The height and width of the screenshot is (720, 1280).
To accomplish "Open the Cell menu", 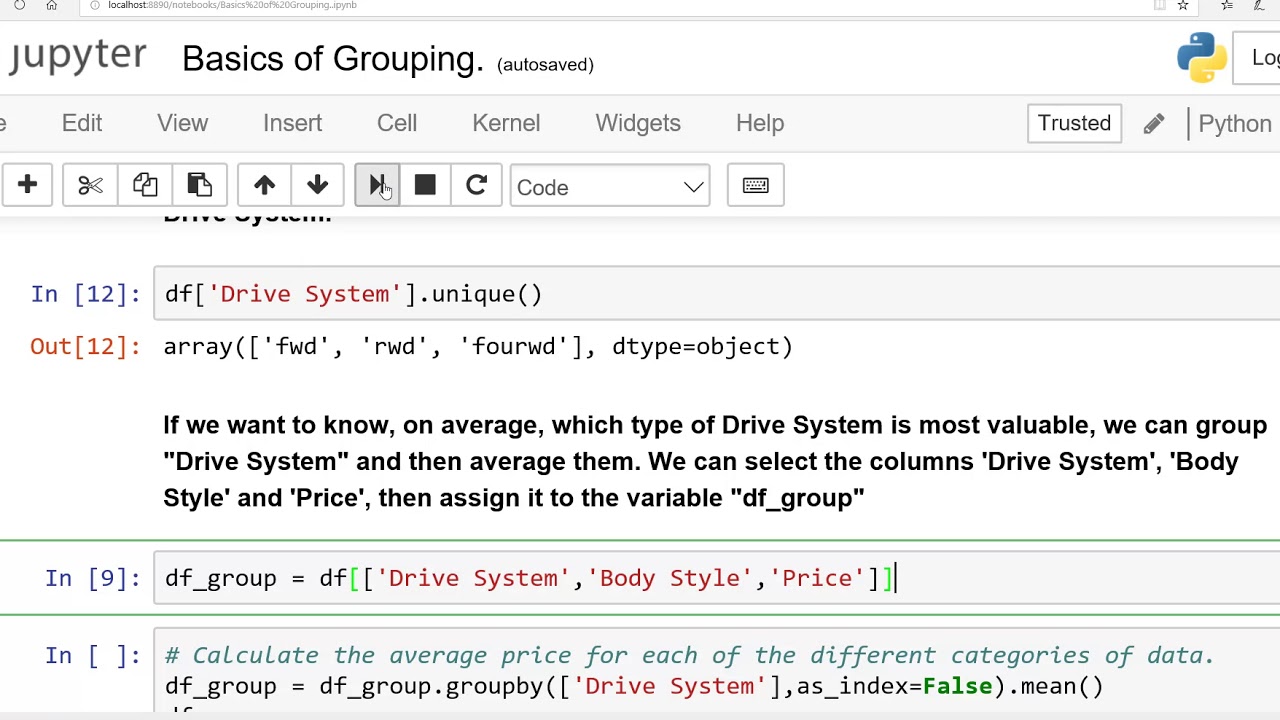I will [397, 123].
